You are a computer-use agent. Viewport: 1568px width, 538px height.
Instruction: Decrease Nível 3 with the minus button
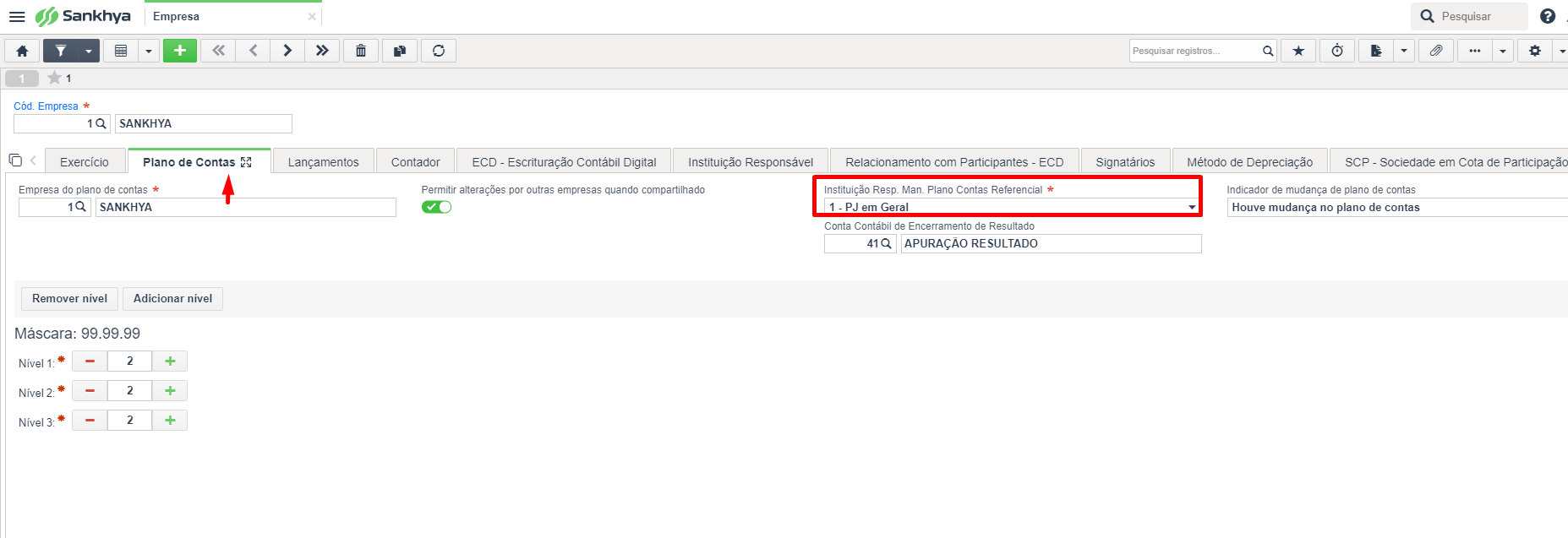click(90, 421)
